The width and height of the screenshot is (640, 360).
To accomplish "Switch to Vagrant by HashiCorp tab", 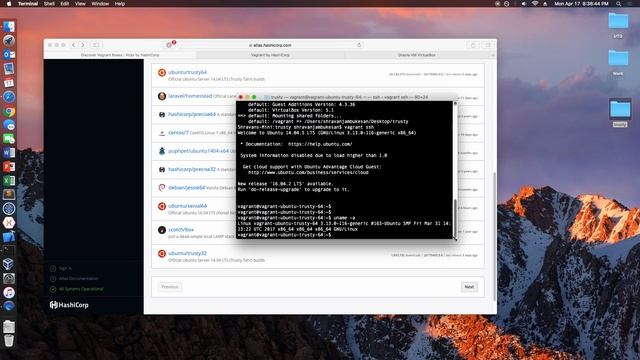I will click(x=270, y=55).
